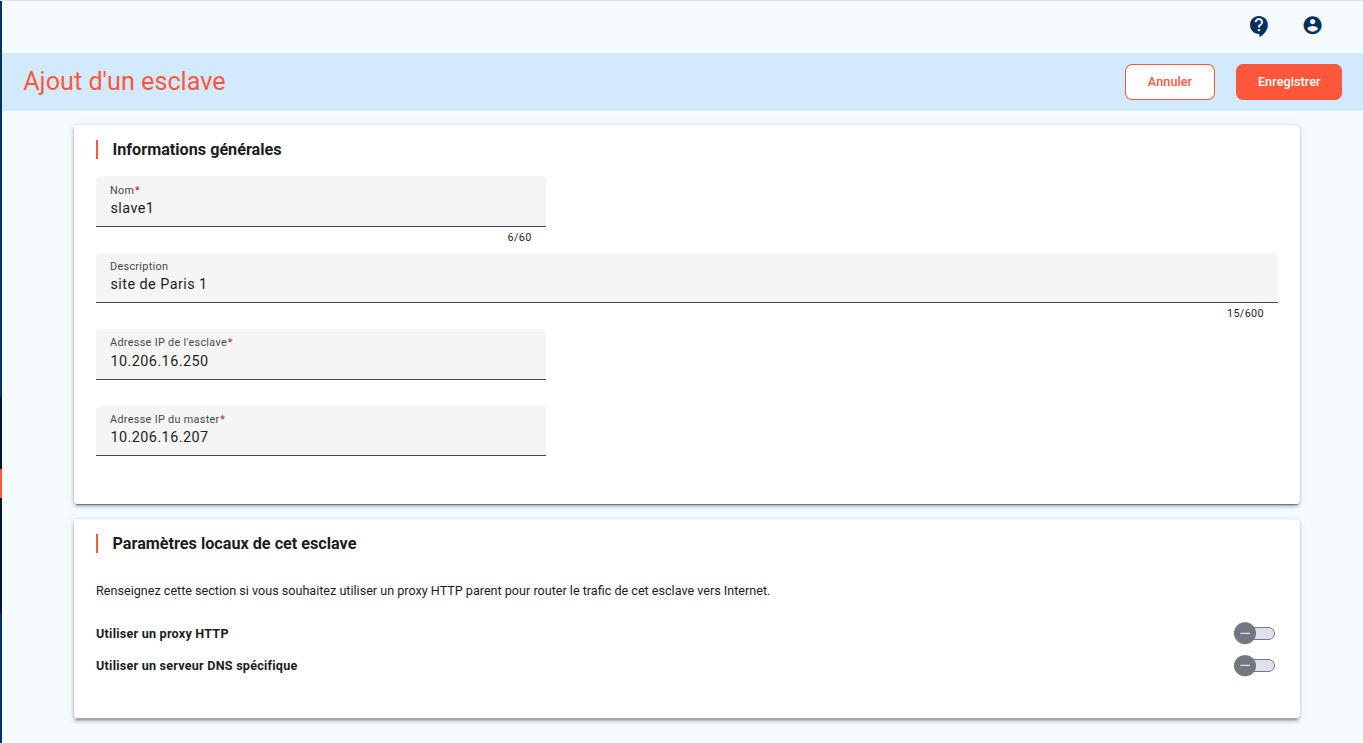Viewport: 1363px width, 743px height.
Task: Open the user account profile icon
Action: (1312, 26)
